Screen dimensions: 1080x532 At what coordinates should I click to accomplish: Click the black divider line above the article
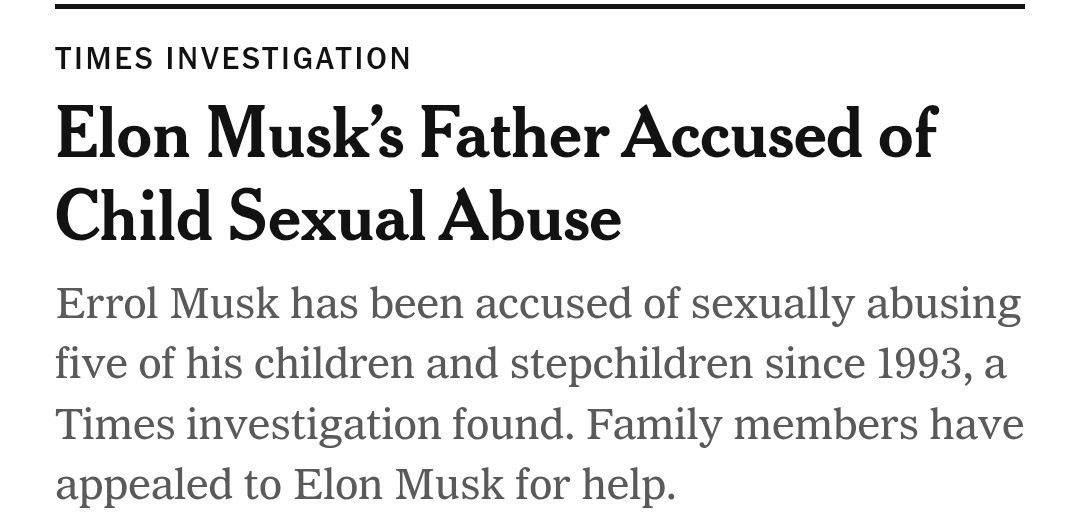[540, 6]
